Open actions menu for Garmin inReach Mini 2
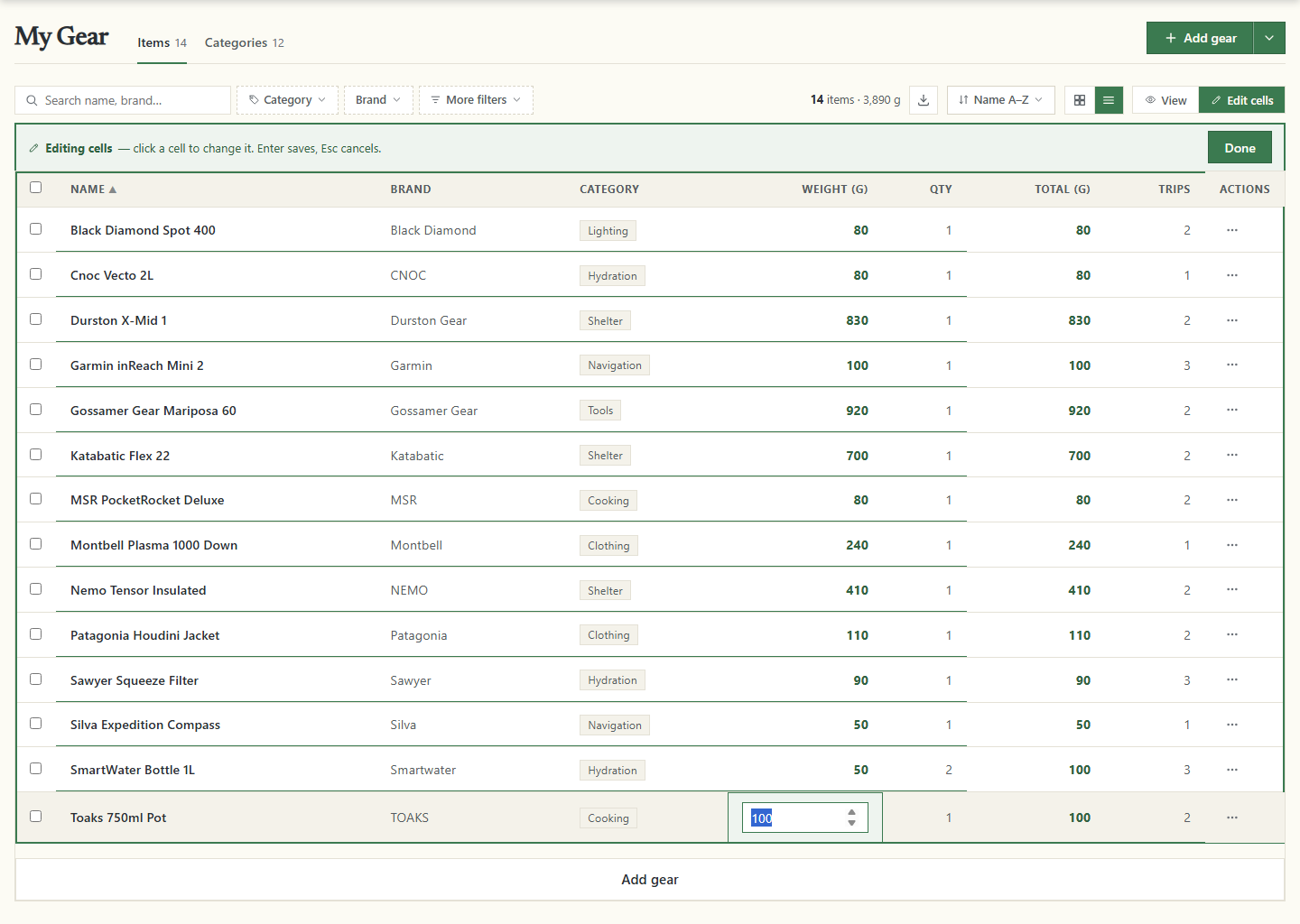1300x924 pixels. (x=1232, y=365)
